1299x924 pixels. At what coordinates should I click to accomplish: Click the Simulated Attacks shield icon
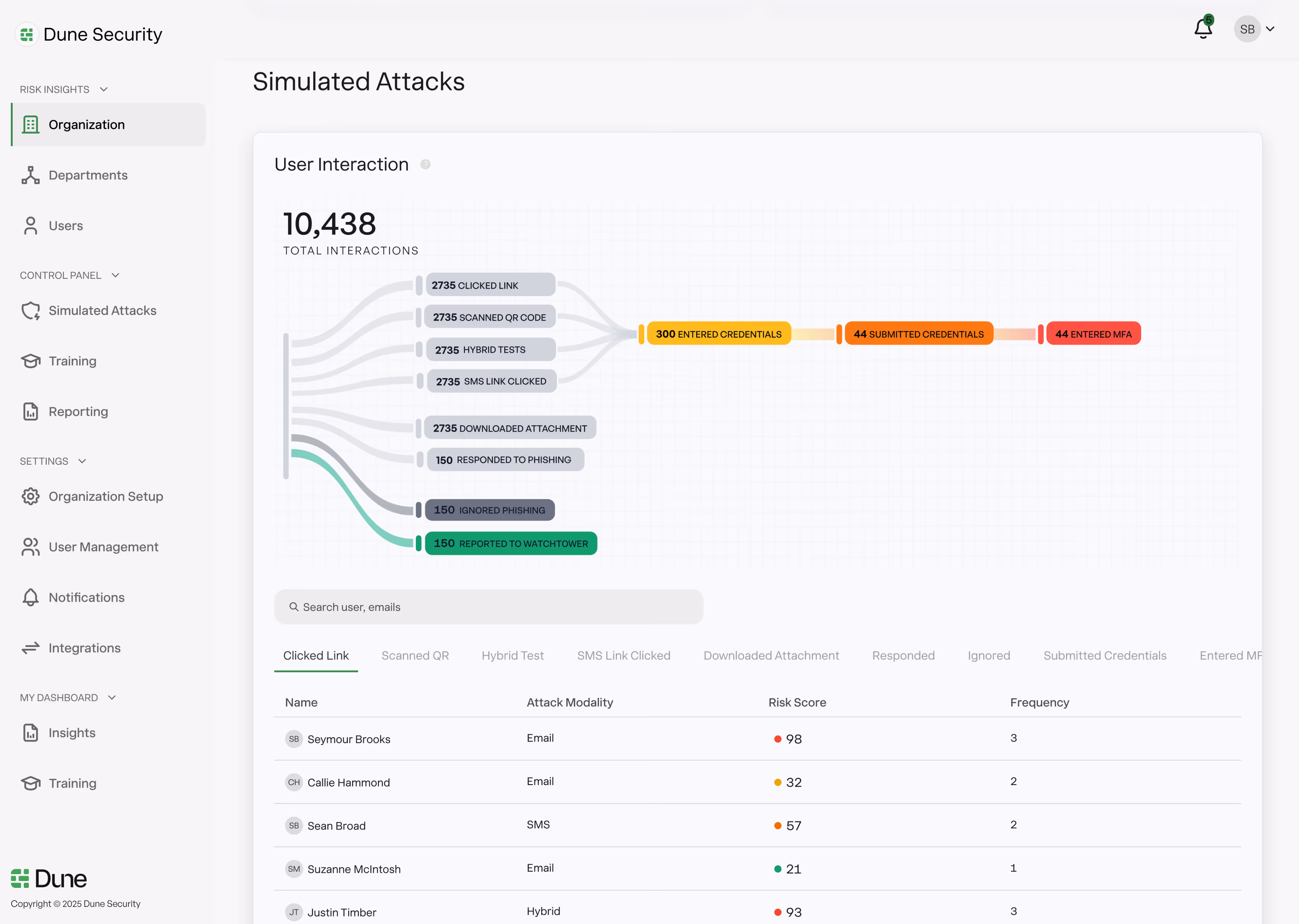(x=31, y=311)
